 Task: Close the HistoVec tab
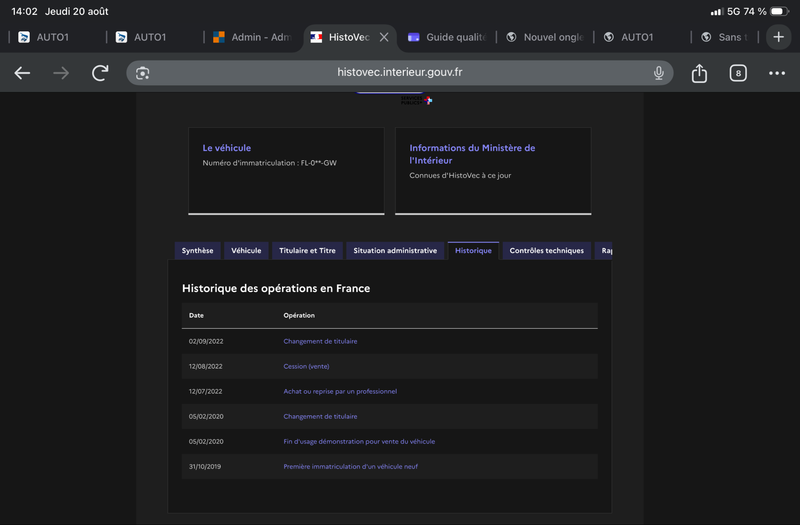[x=384, y=37]
